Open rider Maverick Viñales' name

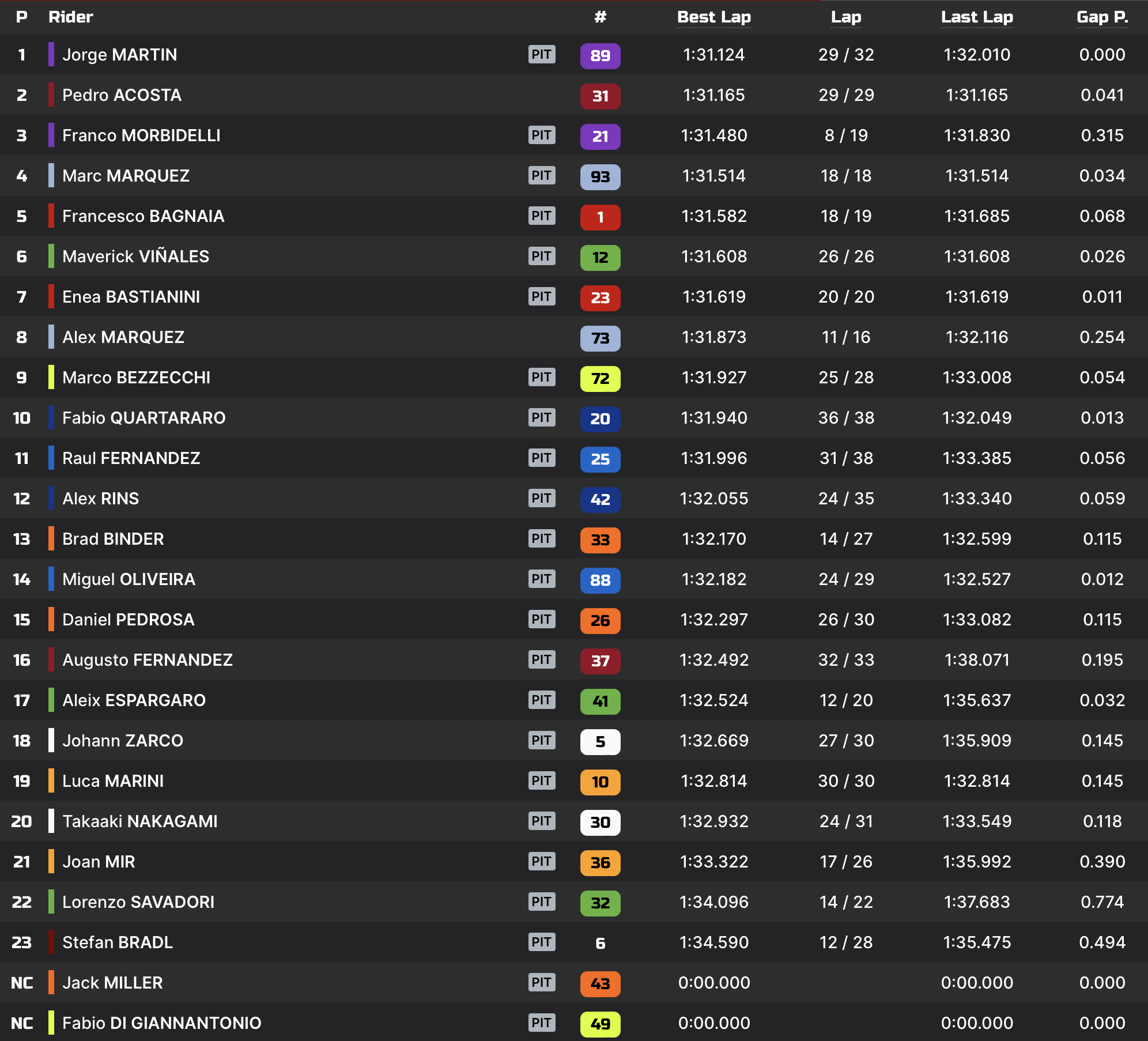(135, 257)
